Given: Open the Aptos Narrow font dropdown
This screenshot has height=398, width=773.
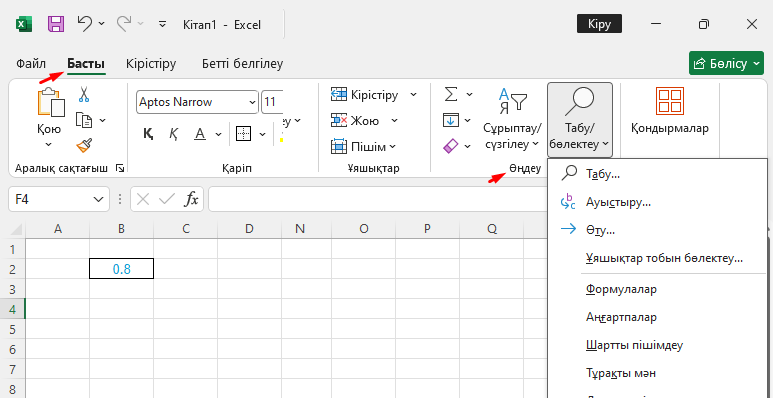Looking at the screenshot, I should click(252, 102).
